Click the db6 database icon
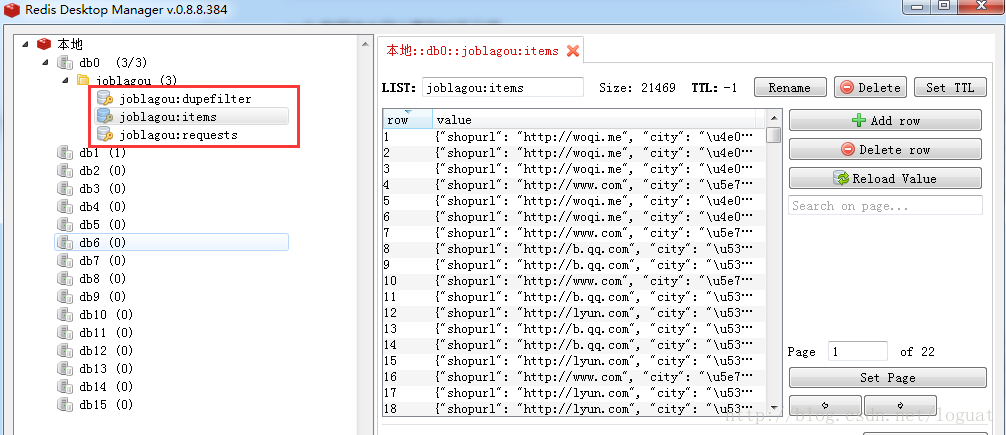The image size is (1006, 435). [x=64, y=243]
